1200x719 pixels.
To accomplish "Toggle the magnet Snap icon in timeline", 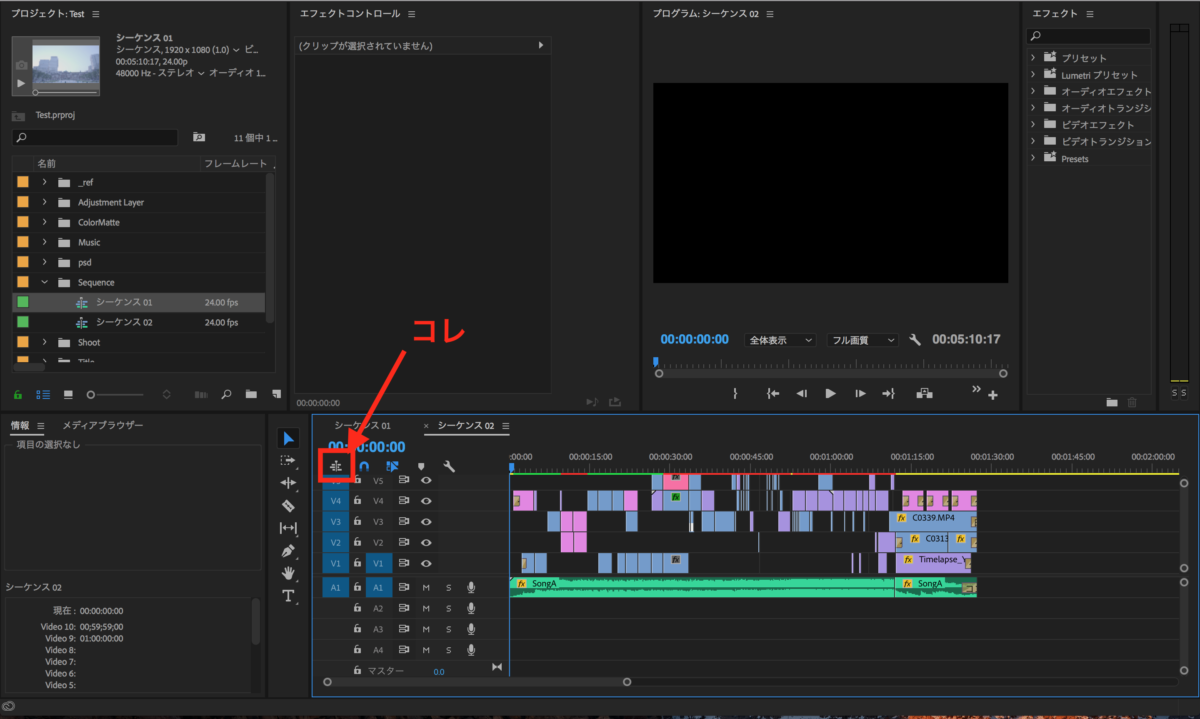I will tap(364, 466).
